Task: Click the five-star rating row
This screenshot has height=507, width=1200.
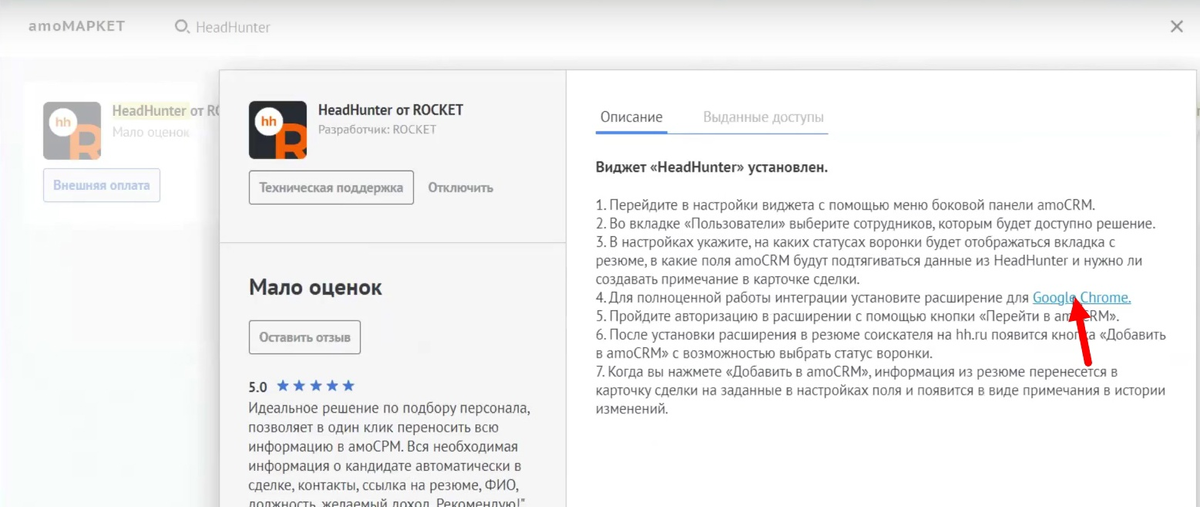Action: (315, 386)
